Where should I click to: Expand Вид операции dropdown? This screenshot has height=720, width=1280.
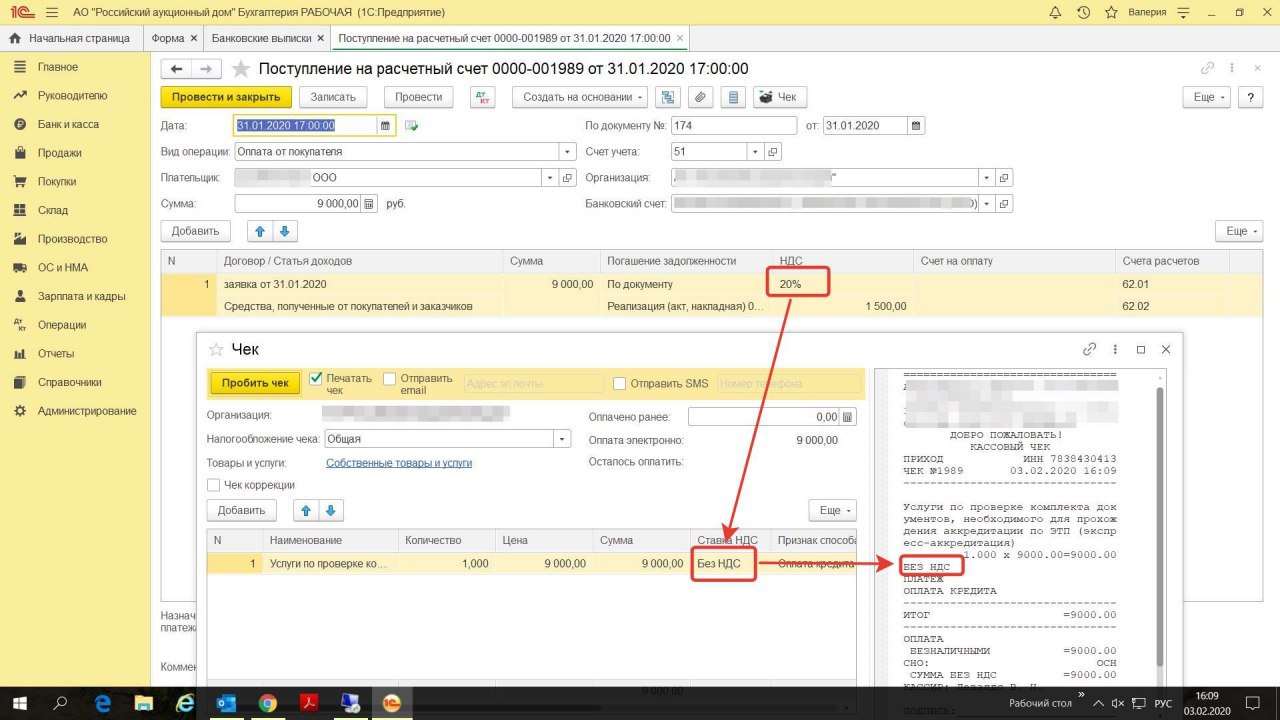point(568,152)
